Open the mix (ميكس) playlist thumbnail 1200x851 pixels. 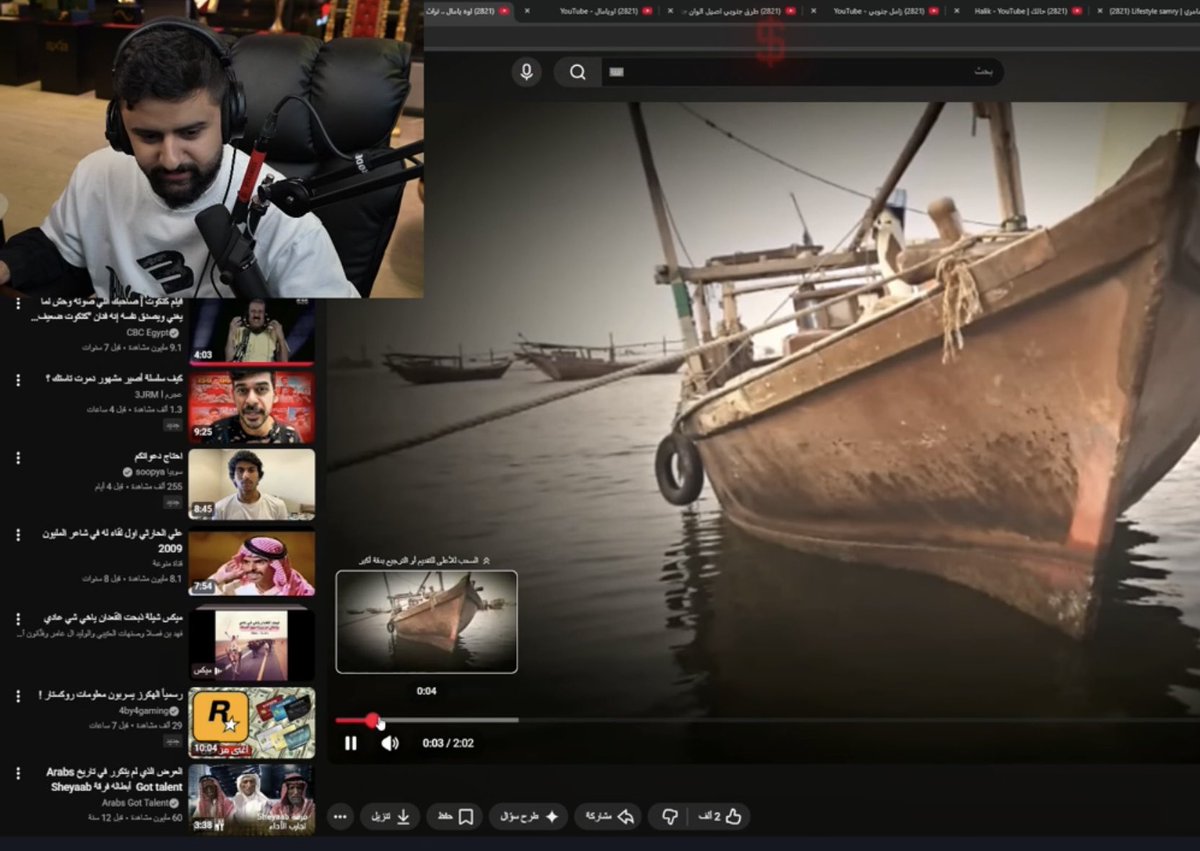(252, 645)
